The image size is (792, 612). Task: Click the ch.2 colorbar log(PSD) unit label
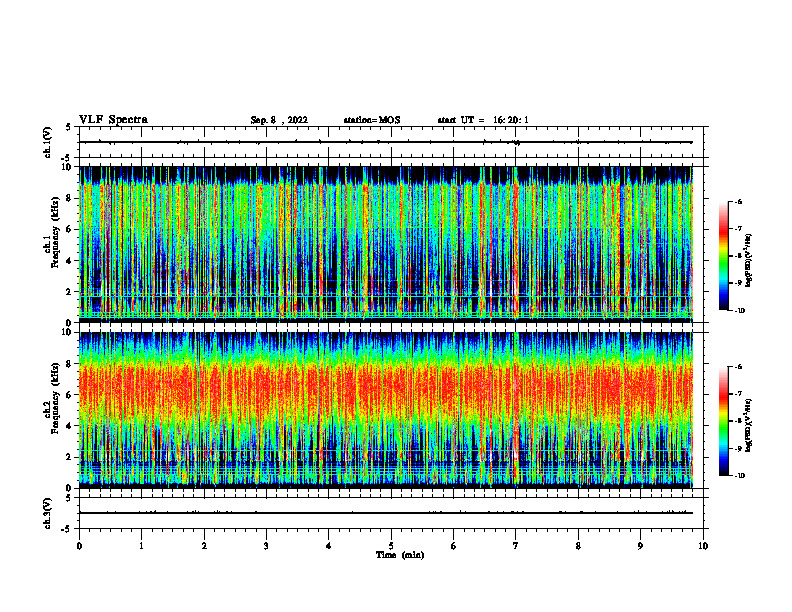coord(750,425)
